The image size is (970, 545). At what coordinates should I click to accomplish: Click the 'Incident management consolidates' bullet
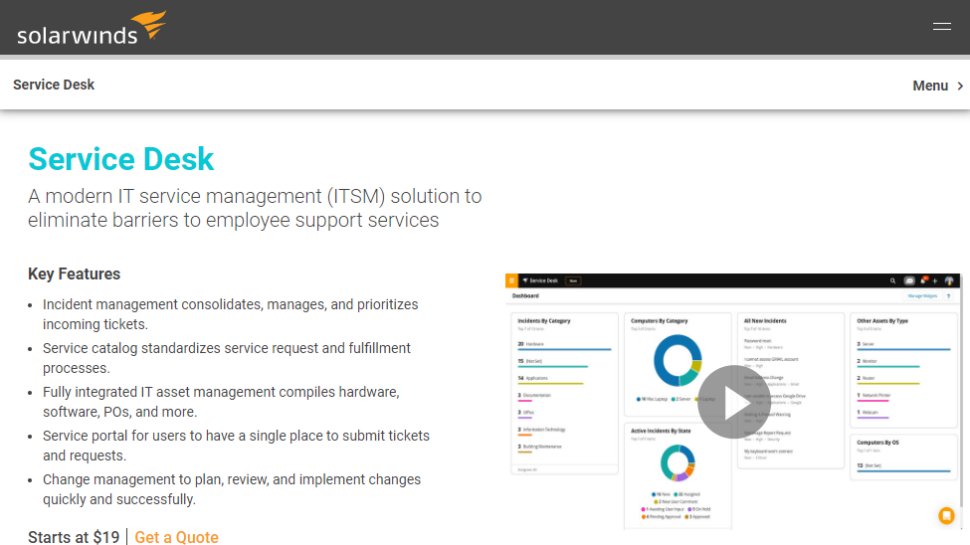[x=230, y=314]
